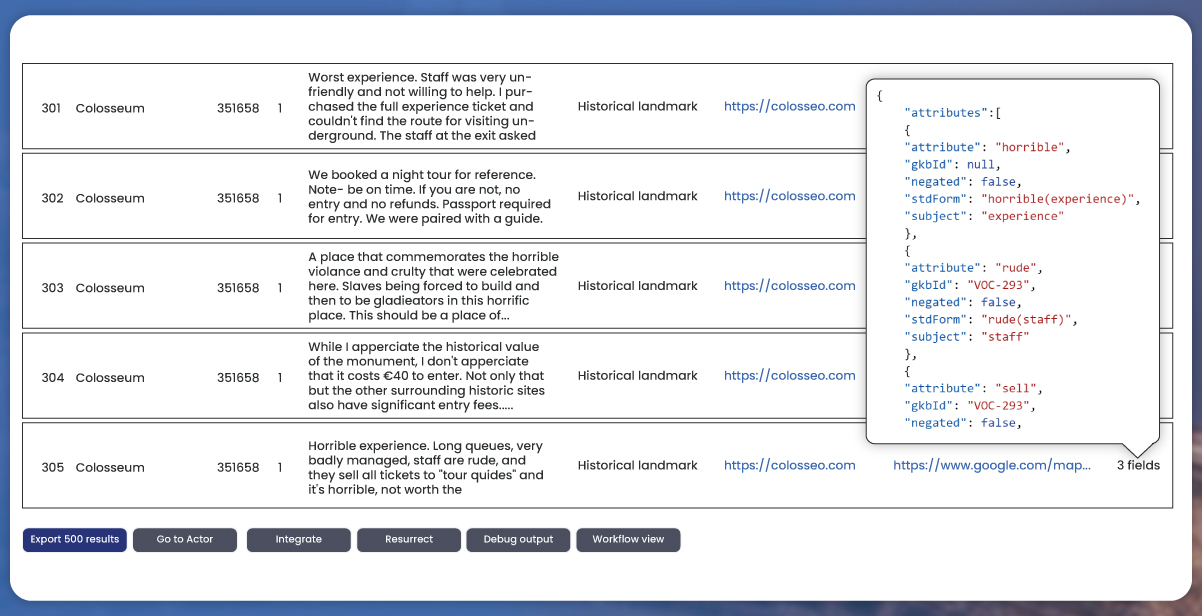Click the 351658 value in row 304

coord(238,378)
